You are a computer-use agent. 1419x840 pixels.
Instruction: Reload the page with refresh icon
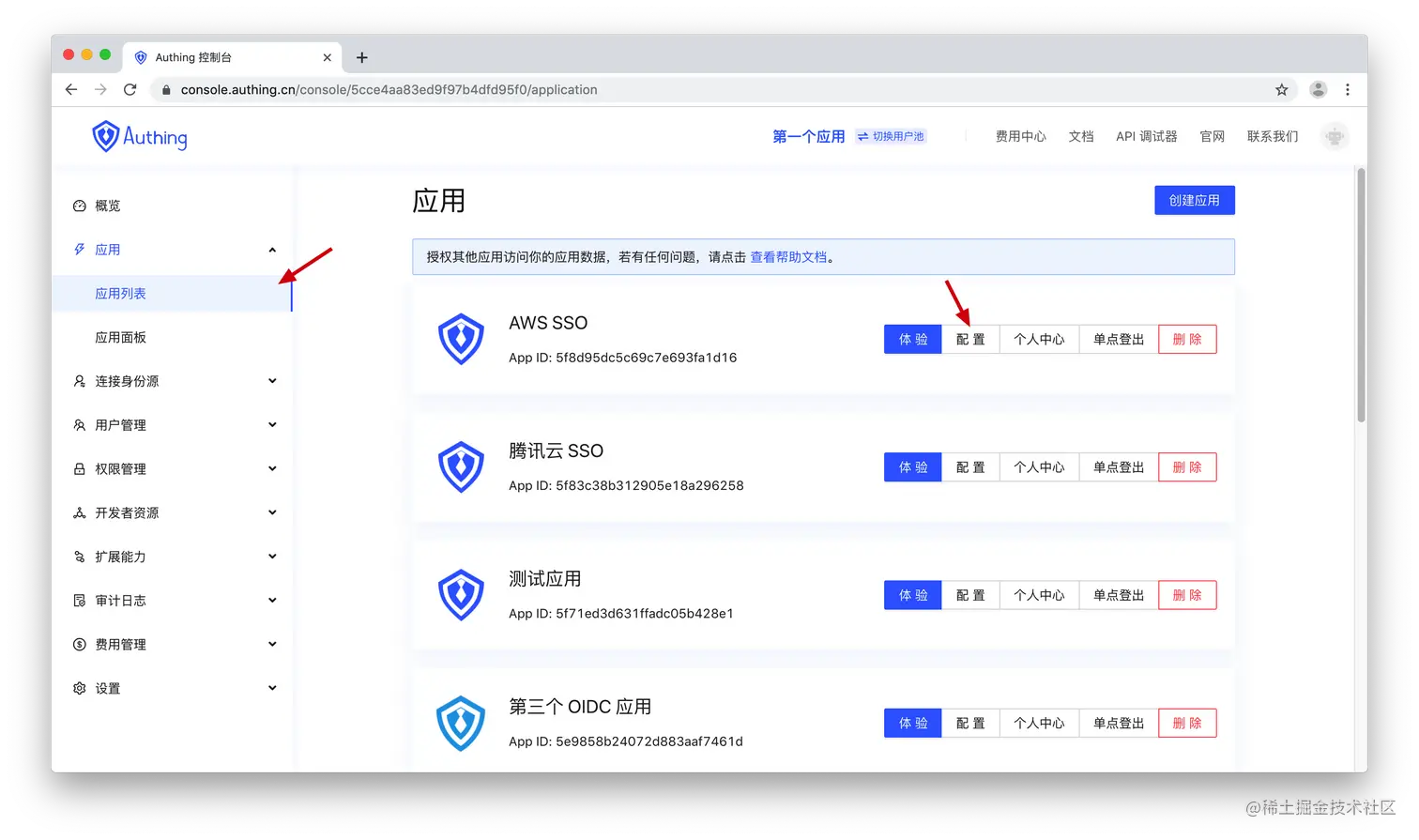(x=130, y=89)
